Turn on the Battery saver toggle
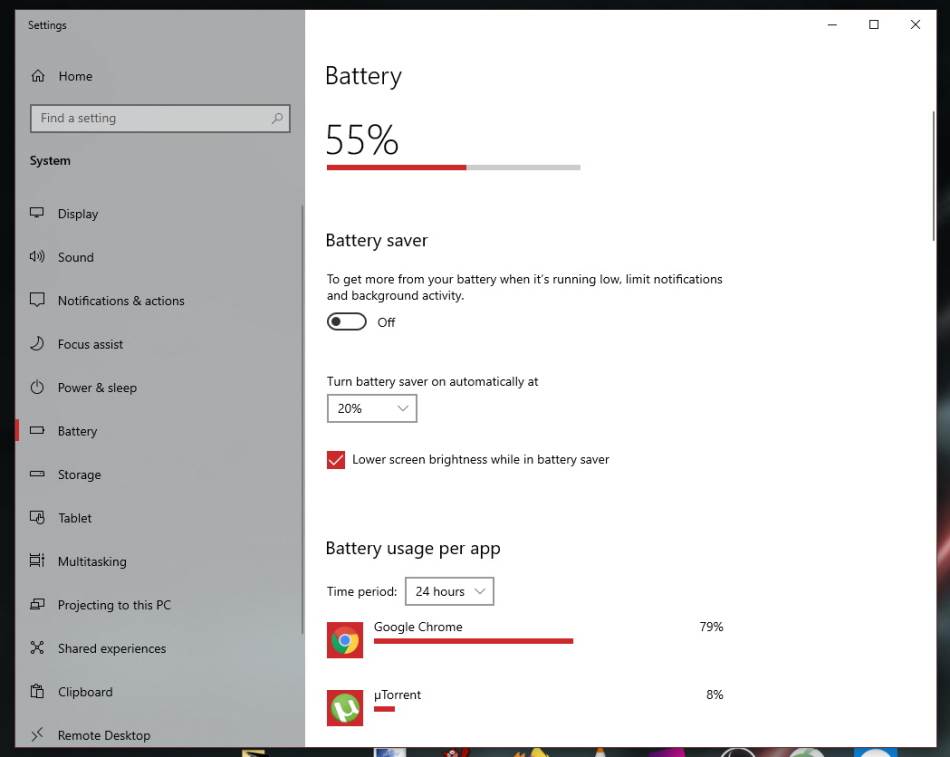This screenshot has height=757, width=950. pyautogui.click(x=347, y=322)
